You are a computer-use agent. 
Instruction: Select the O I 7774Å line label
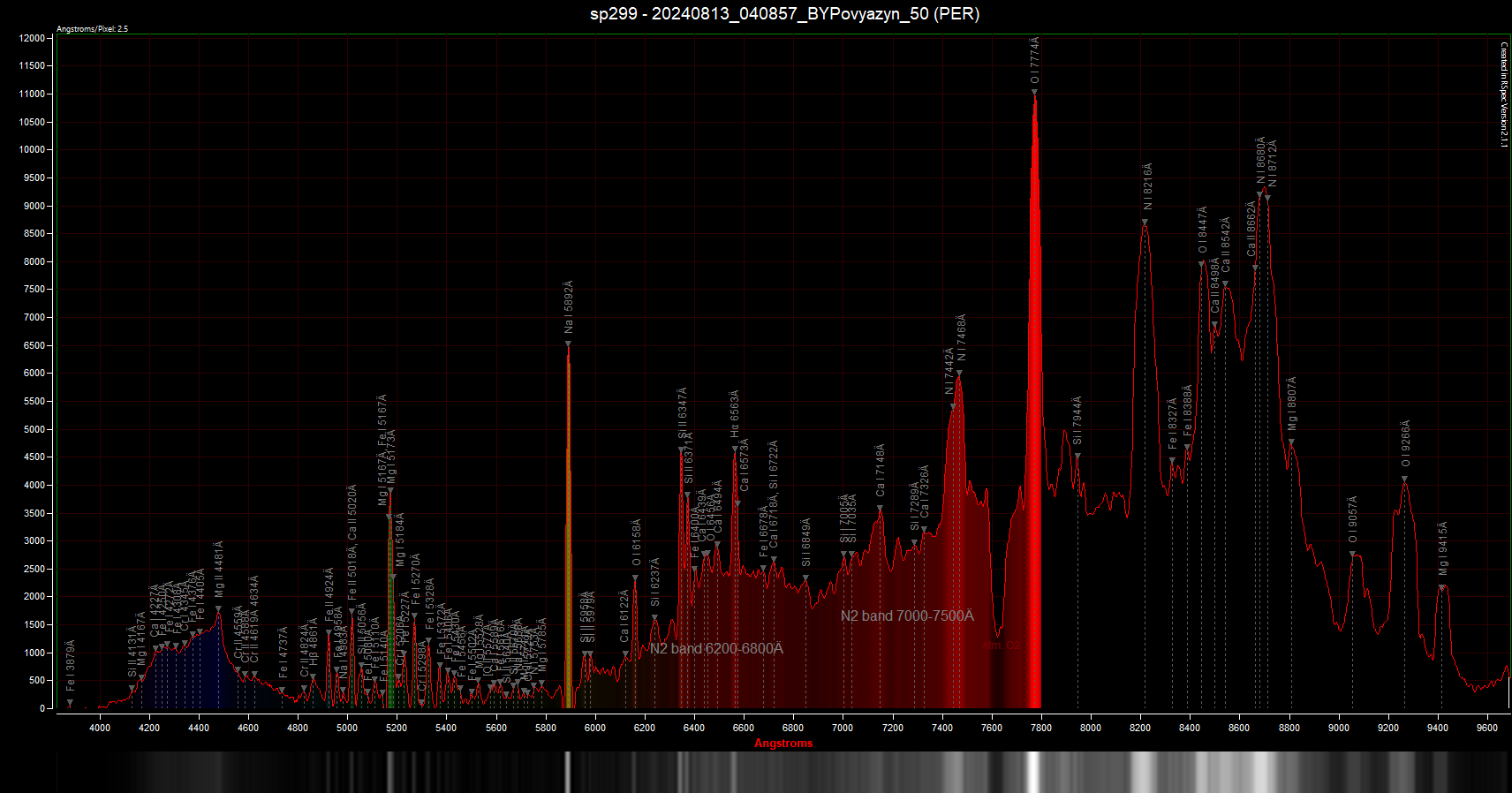tap(1035, 60)
